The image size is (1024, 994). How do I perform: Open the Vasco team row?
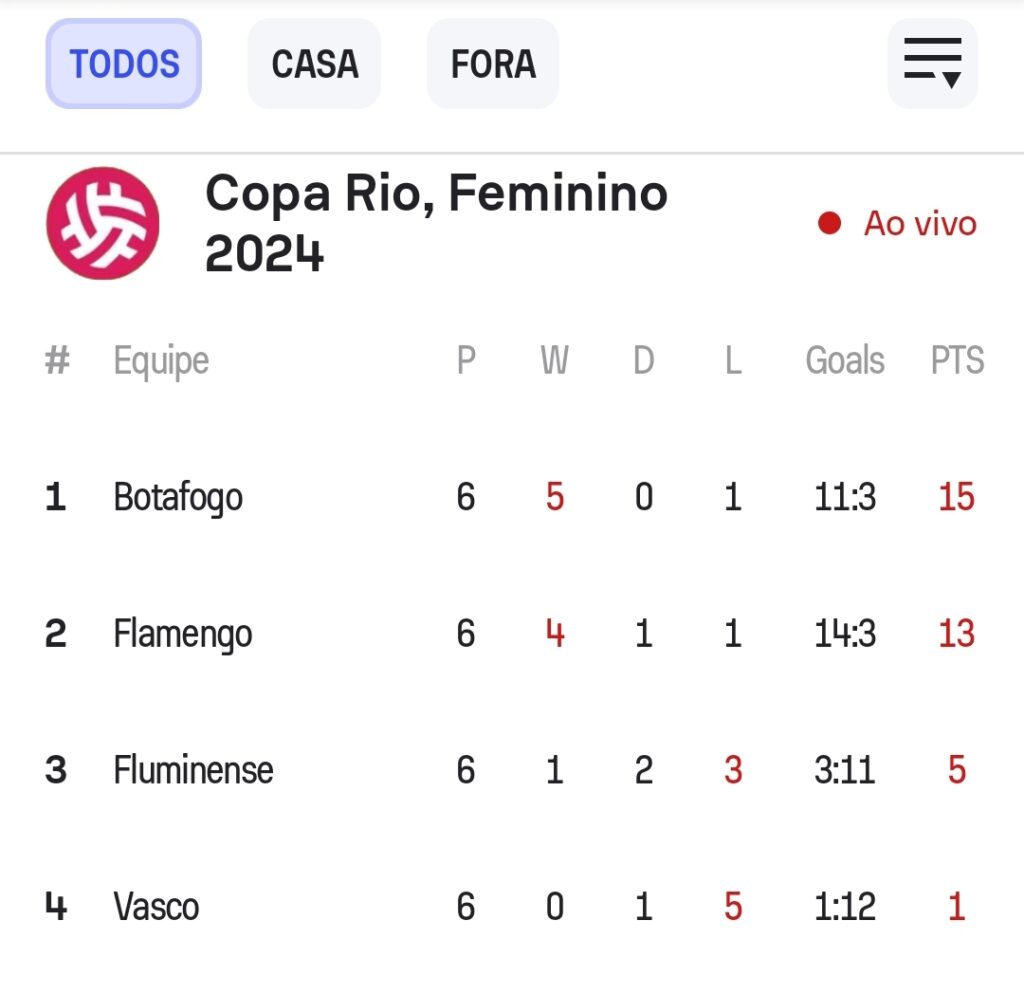[x=512, y=906]
